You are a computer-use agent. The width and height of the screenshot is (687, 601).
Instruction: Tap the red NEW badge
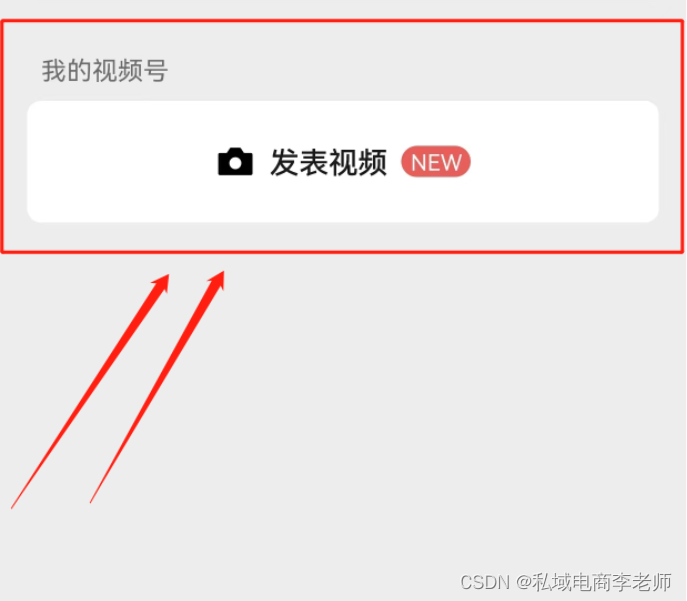click(436, 162)
